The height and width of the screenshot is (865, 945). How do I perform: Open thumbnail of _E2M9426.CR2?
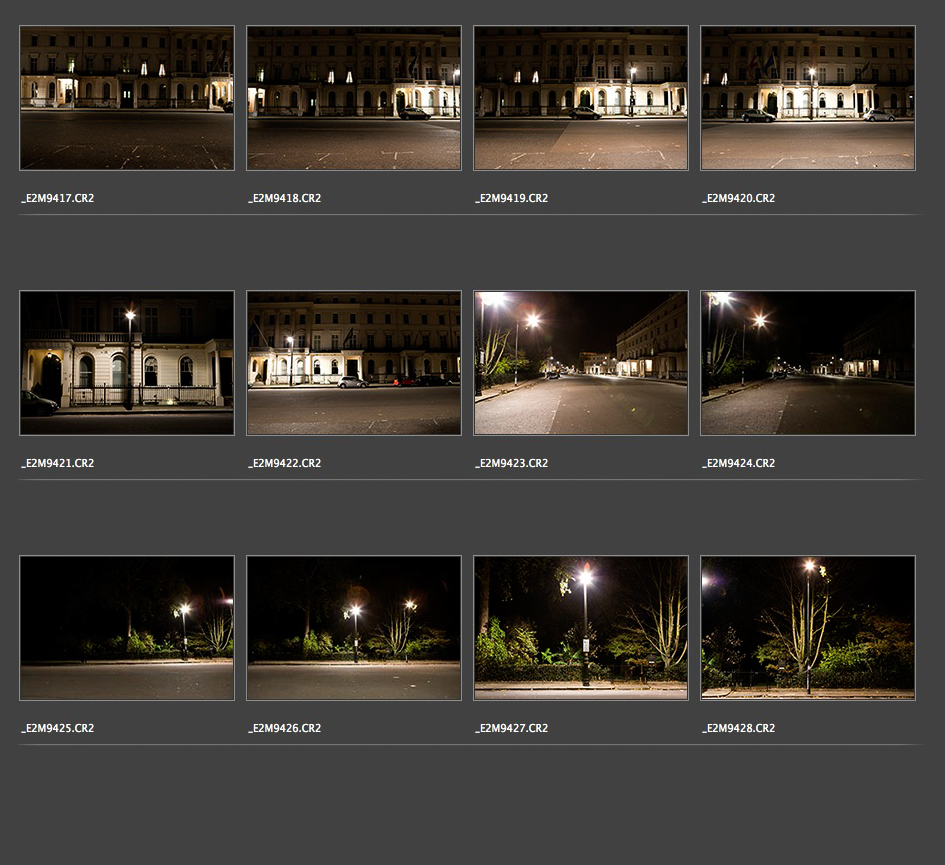pos(354,628)
